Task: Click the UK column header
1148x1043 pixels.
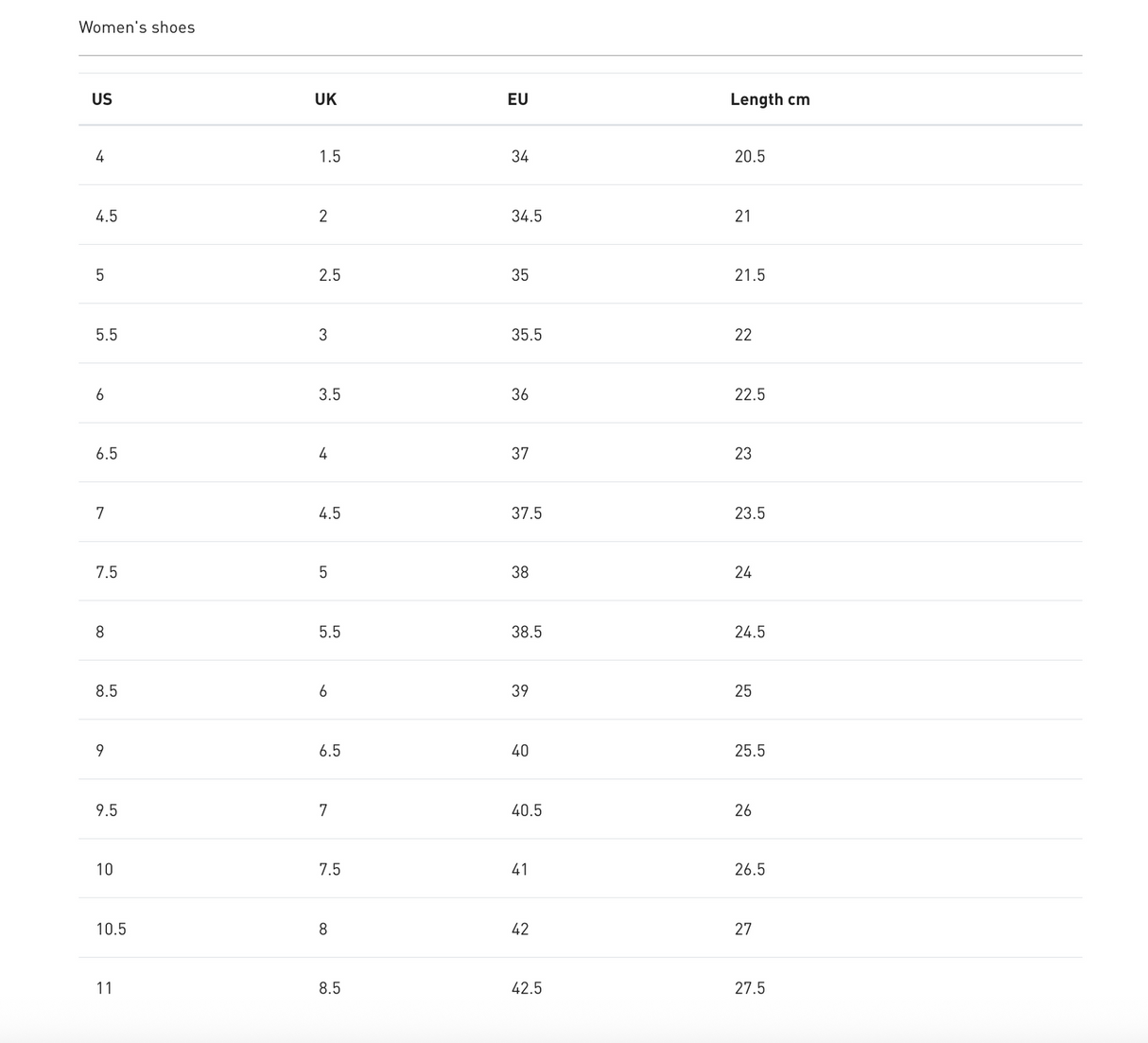Action: coord(325,99)
